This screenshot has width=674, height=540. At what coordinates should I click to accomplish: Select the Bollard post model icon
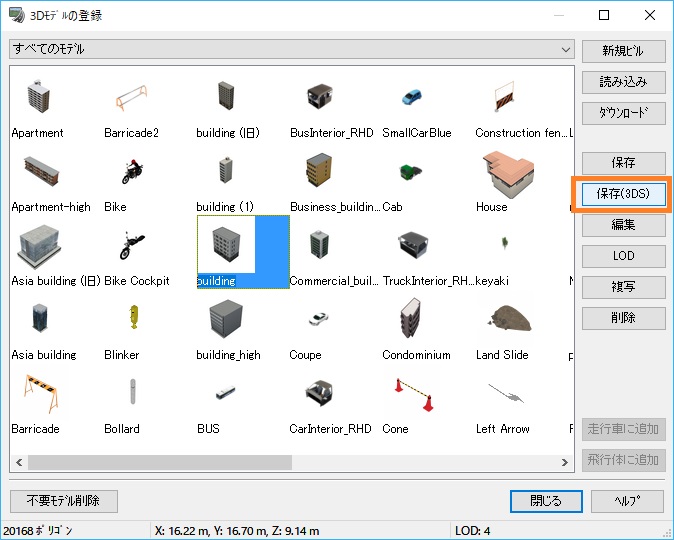[133, 392]
